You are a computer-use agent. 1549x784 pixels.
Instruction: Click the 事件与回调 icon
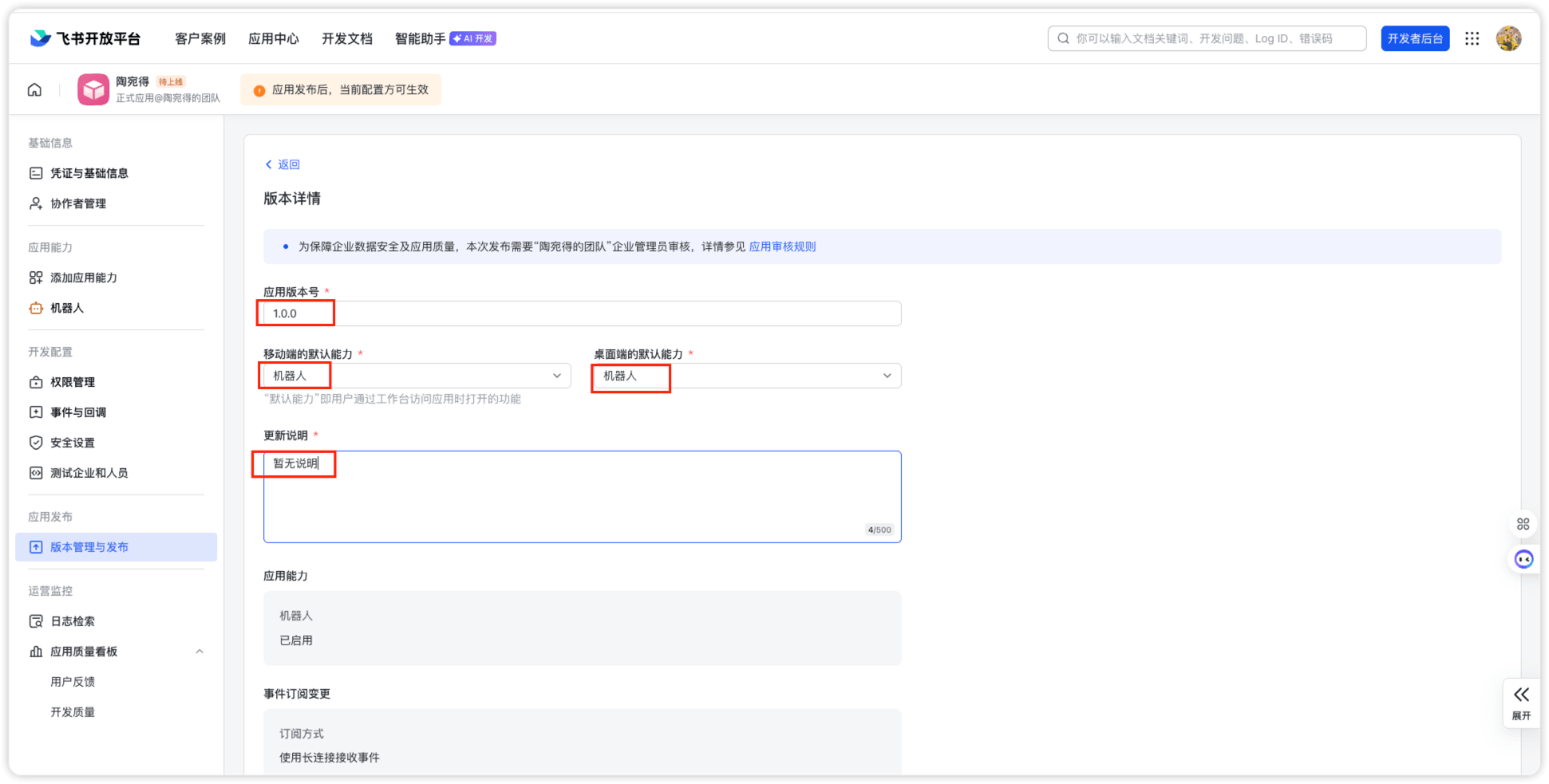(36, 412)
